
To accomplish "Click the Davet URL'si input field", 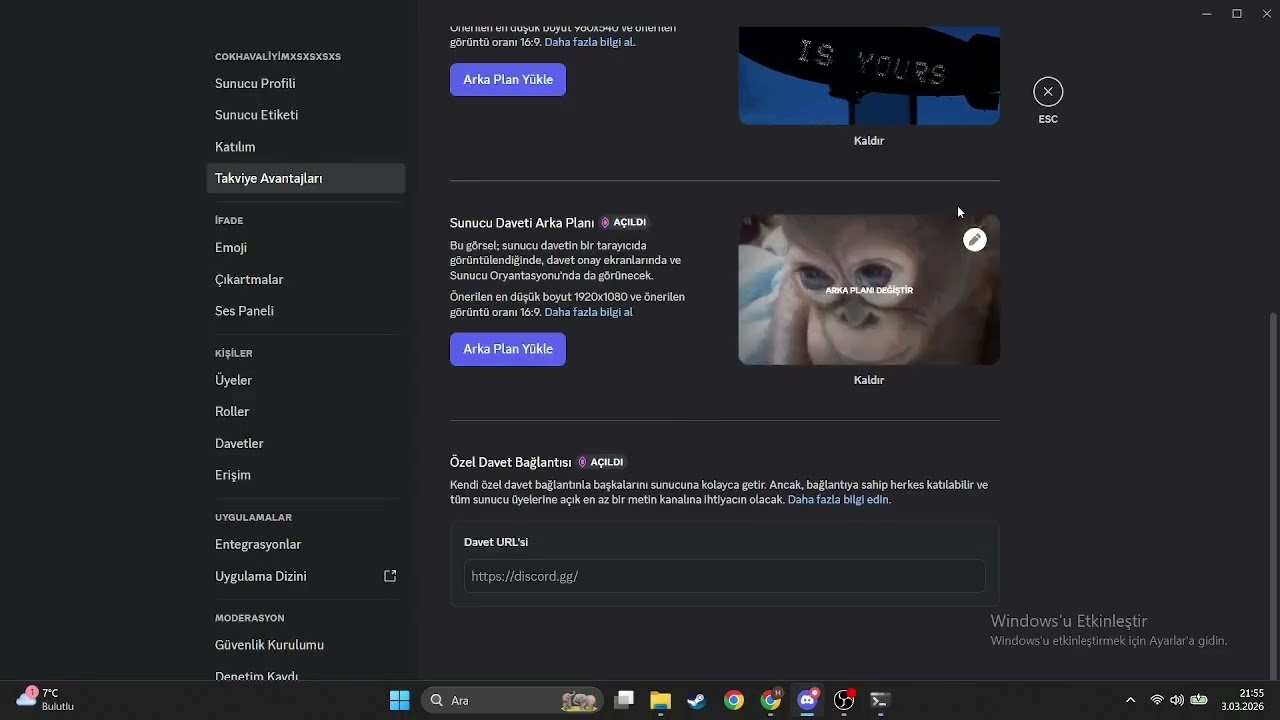I will pyautogui.click(x=724, y=576).
